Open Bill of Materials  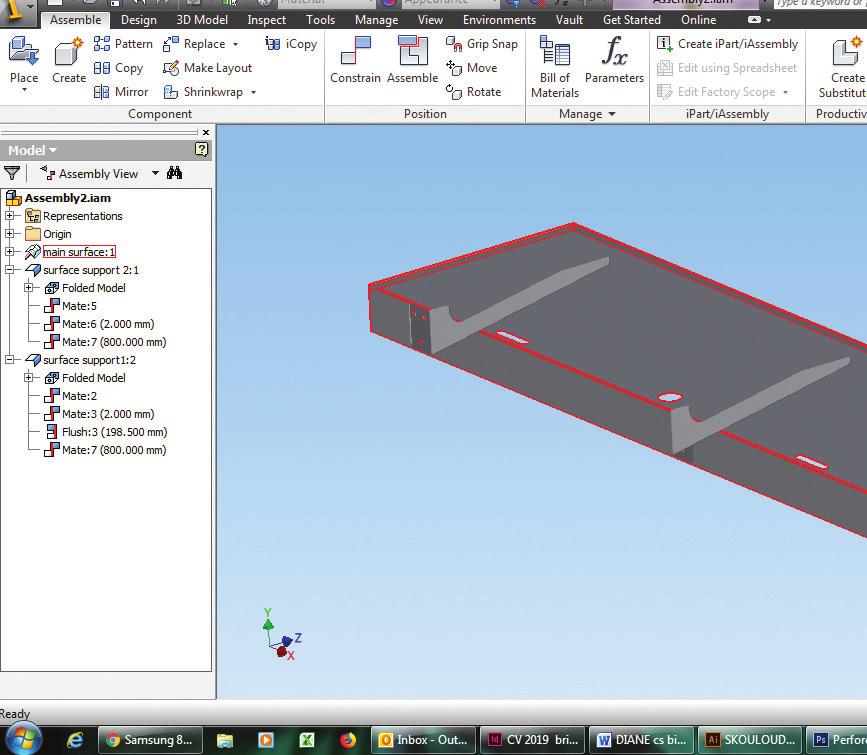point(555,67)
